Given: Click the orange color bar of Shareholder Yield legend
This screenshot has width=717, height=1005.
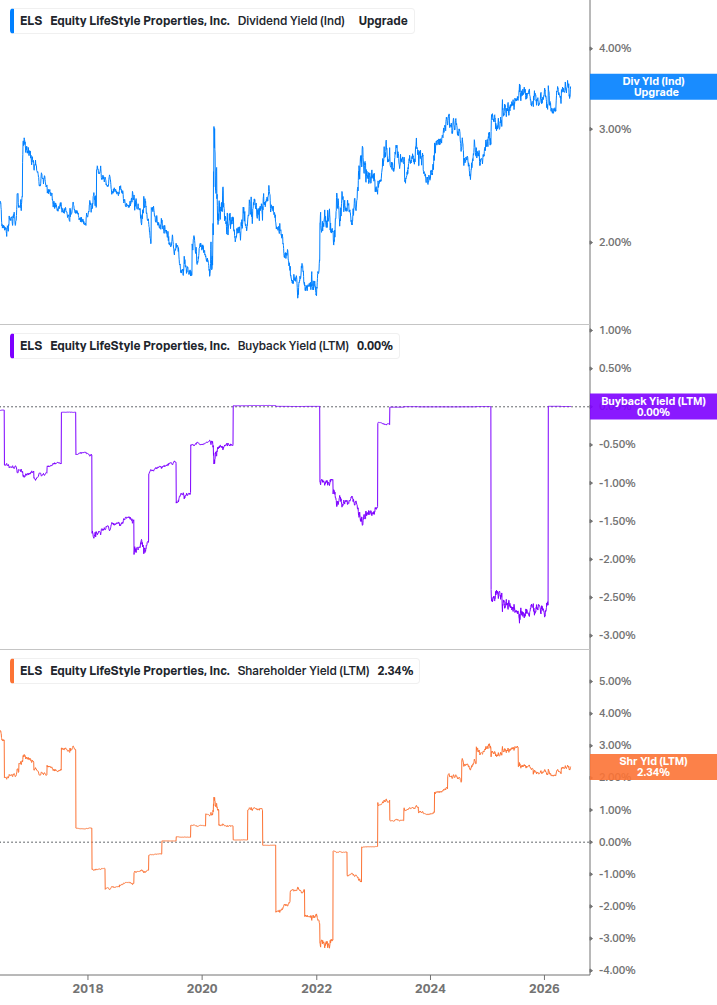Looking at the screenshot, I should pyautogui.click(x=12, y=671).
